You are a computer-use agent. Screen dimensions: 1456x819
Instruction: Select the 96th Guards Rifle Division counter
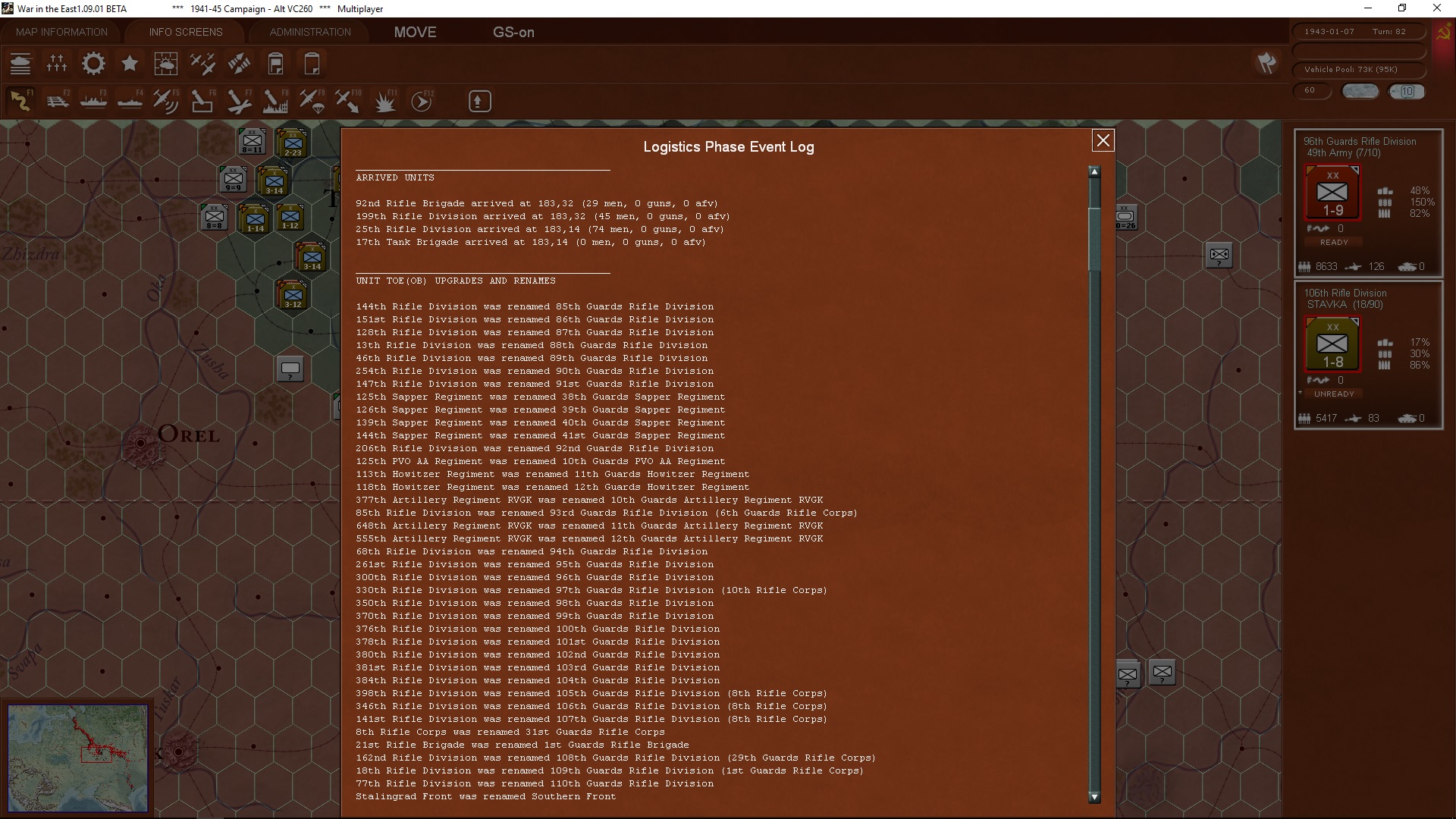point(1332,193)
